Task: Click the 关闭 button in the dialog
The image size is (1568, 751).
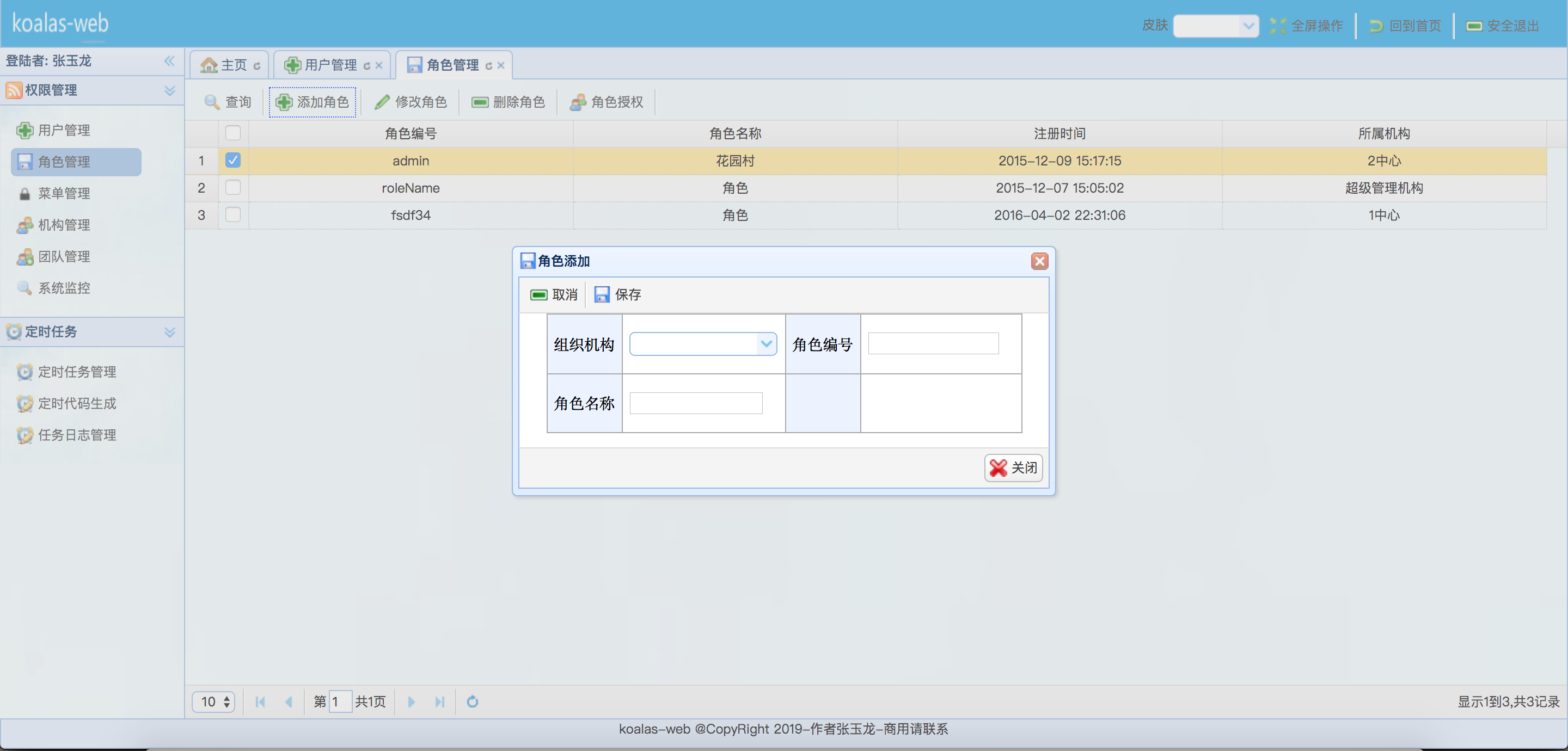Action: [x=1013, y=467]
